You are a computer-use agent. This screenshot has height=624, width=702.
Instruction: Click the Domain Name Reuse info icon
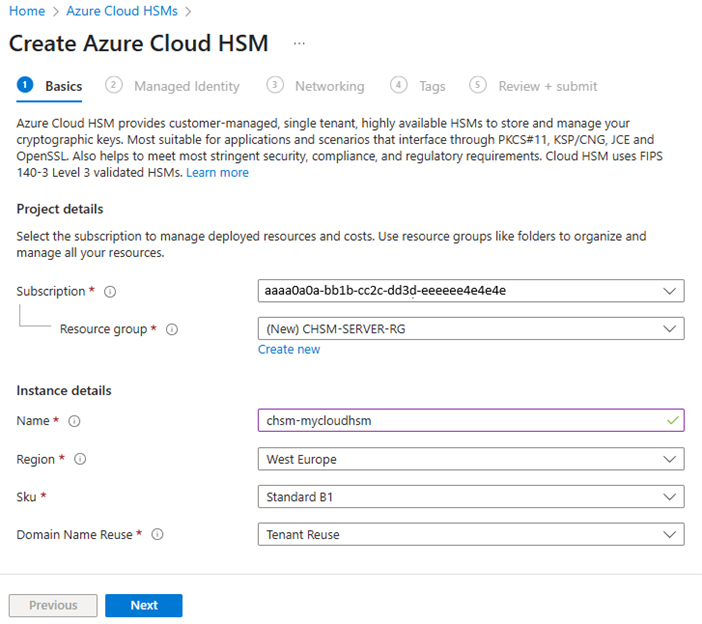[x=157, y=535]
